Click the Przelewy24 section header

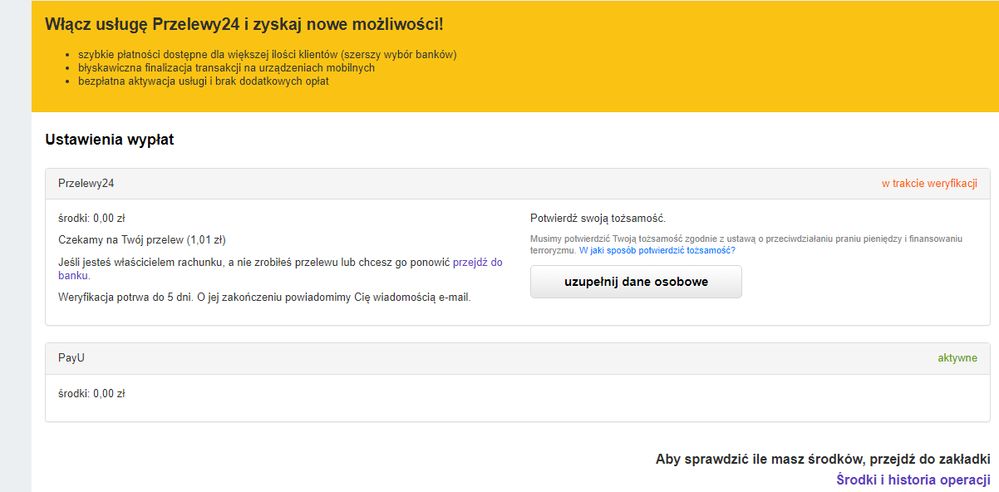pyautogui.click(x=517, y=184)
